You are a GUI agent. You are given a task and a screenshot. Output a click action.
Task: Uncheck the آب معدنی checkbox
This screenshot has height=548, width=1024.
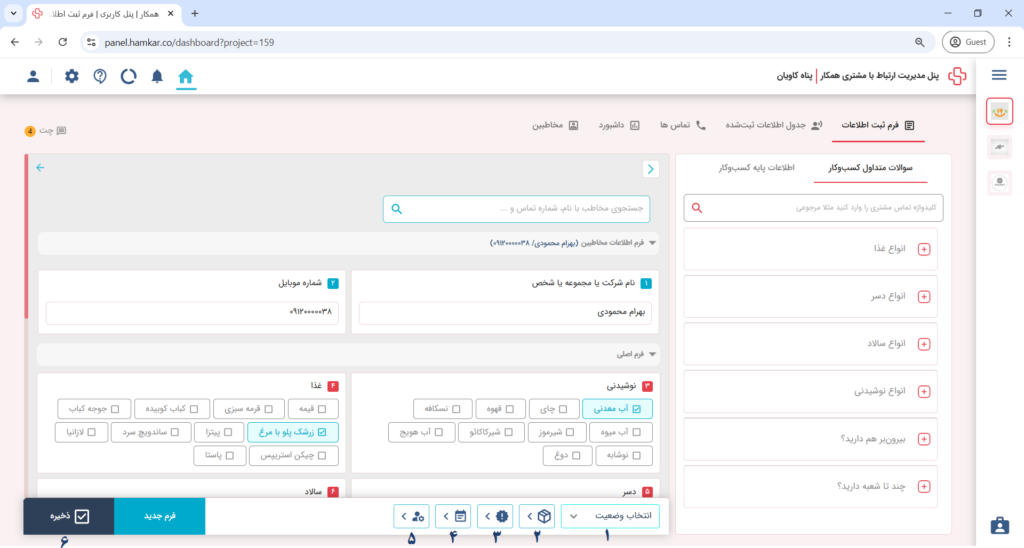click(636, 409)
